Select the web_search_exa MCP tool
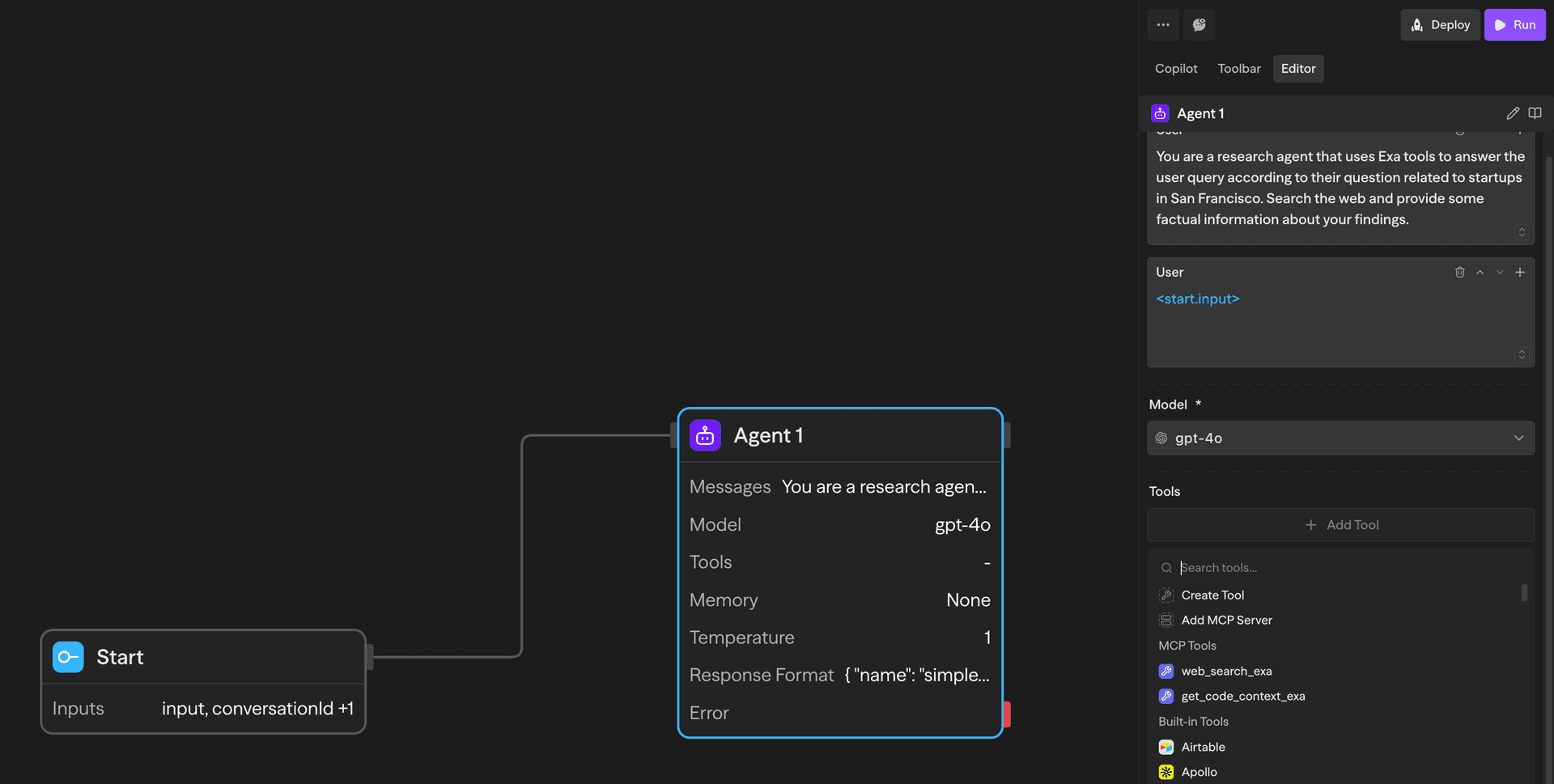Viewport: 1554px width, 784px height. click(x=1227, y=671)
